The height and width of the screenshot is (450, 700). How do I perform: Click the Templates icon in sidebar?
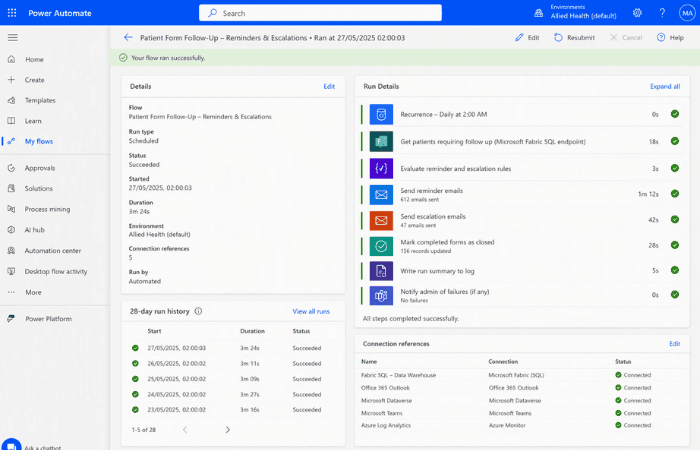[x=12, y=100]
